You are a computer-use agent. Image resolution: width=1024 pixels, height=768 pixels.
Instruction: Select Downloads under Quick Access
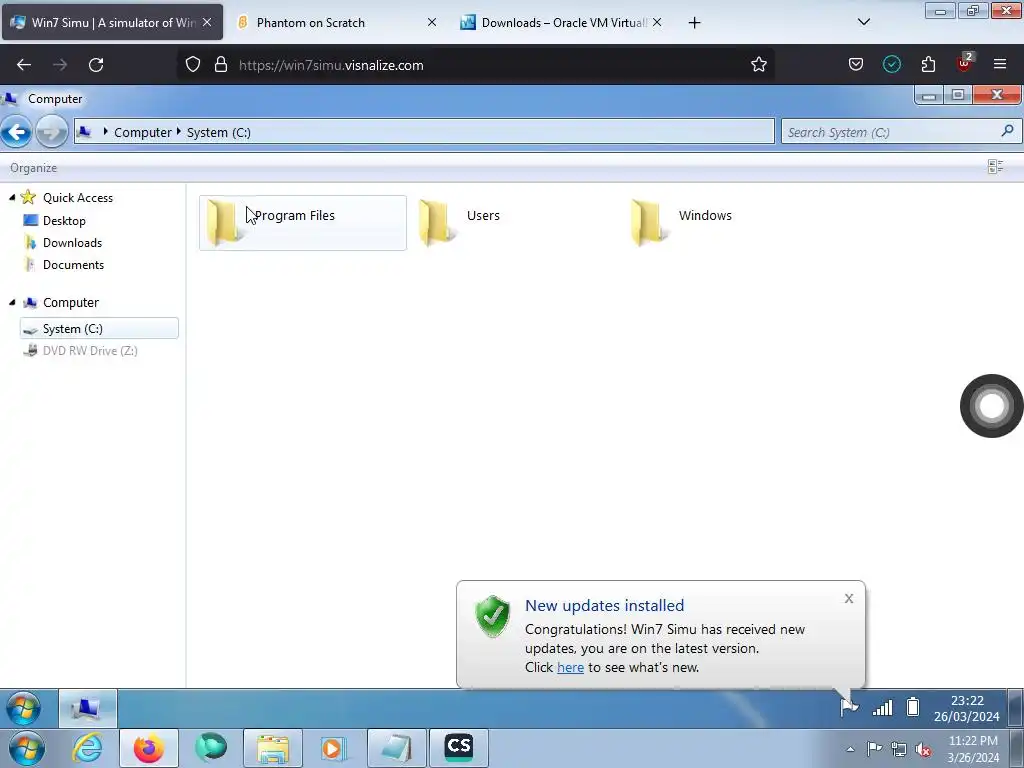72,243
